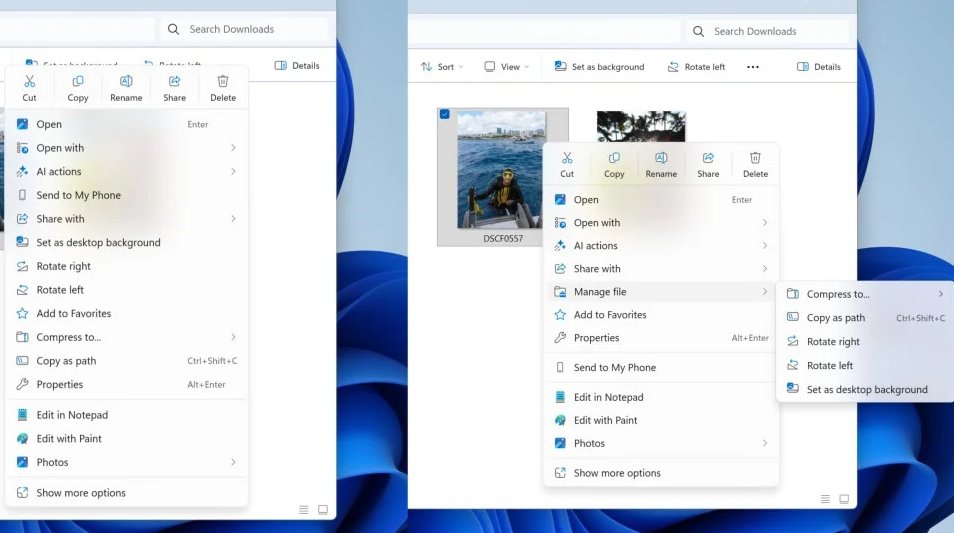This screenshot has height=533, width=954.
Task: Select Set as desktop background in submenu
Action: 866,389
